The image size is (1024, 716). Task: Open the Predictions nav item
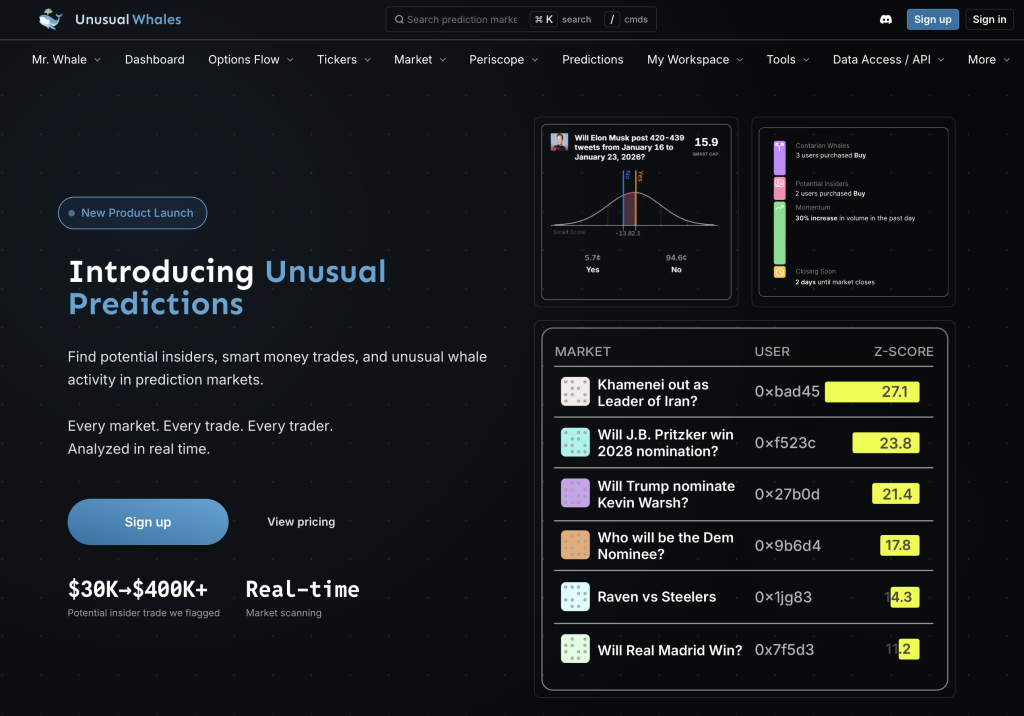tap(592, 59)
